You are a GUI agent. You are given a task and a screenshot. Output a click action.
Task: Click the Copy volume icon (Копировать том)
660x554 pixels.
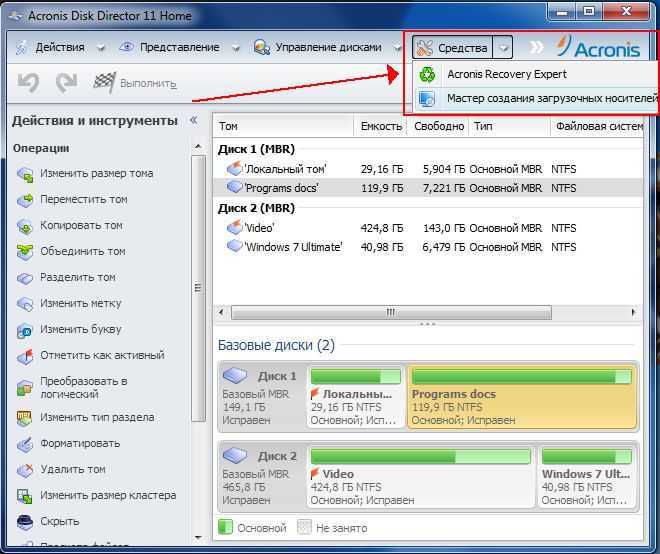[25, 226]
